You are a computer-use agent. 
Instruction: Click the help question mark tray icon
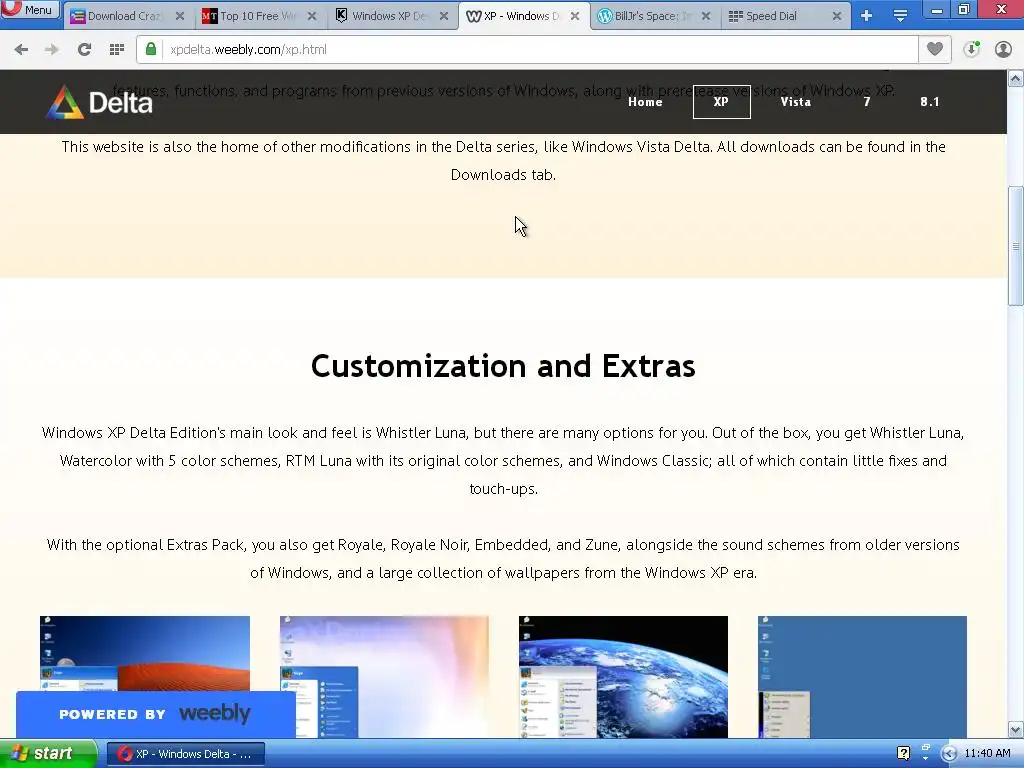(903, 754)
